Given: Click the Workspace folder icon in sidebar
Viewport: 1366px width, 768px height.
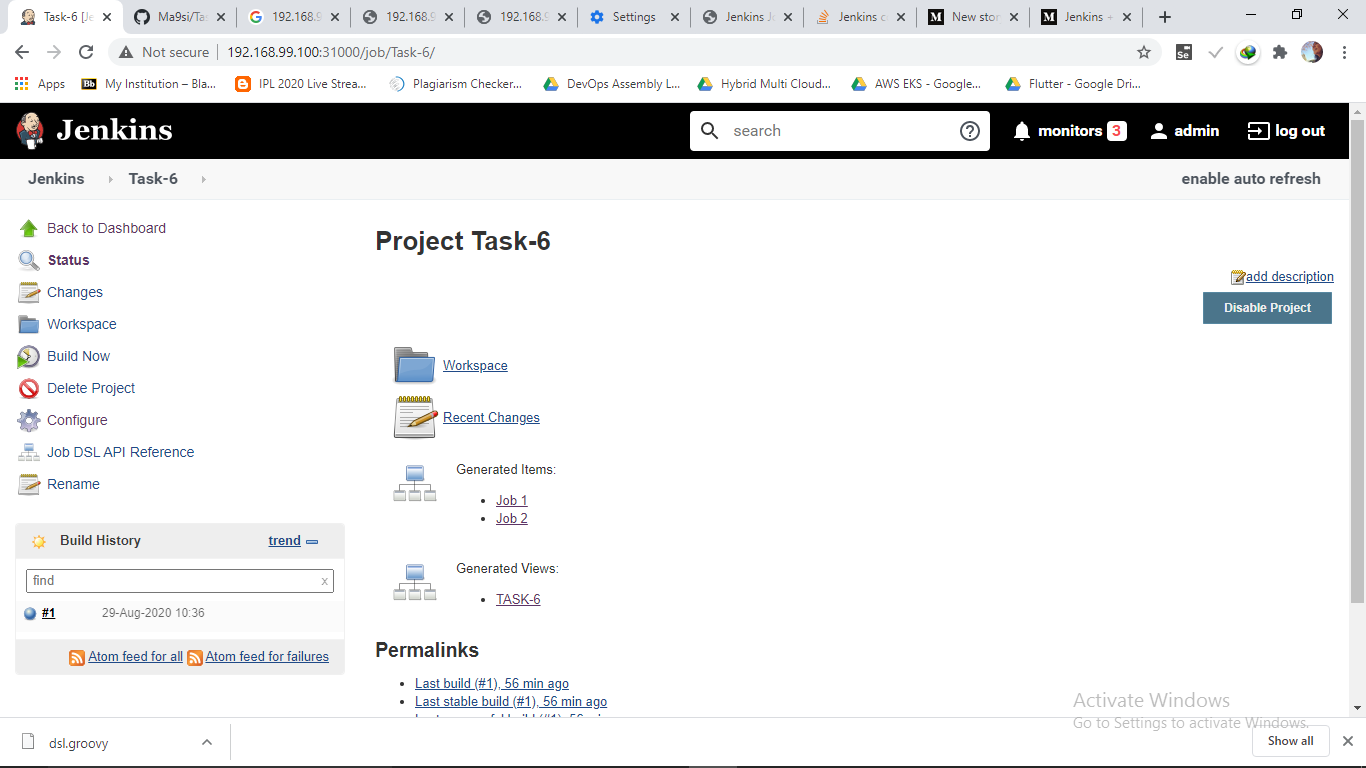Looking at the screenshot, I should pos(29,324).
